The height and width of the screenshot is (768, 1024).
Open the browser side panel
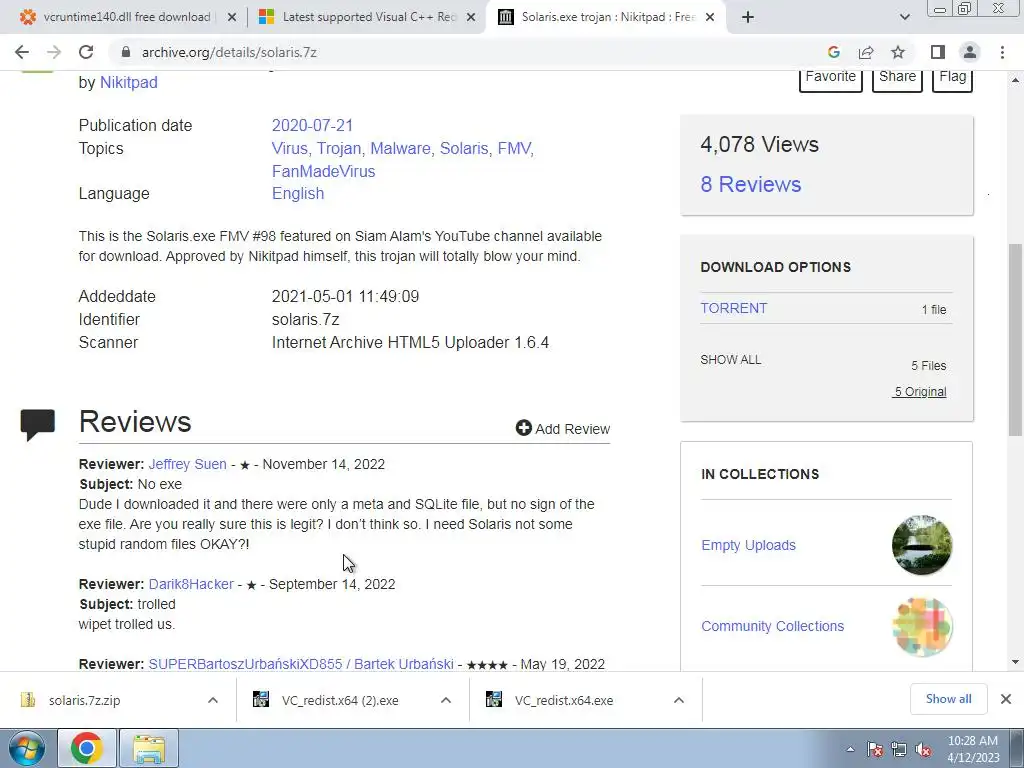[x=938, y=52]
